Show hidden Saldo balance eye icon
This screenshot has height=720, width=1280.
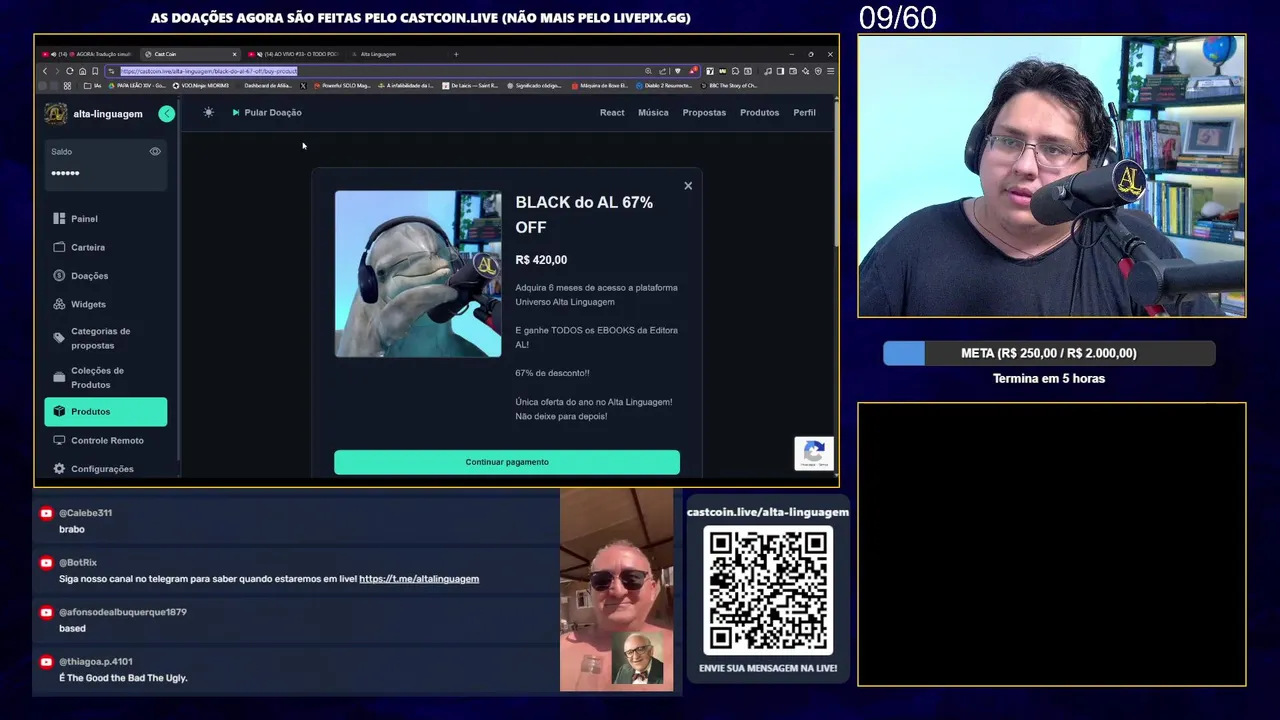pyautogui.click(x=155, y=152)
